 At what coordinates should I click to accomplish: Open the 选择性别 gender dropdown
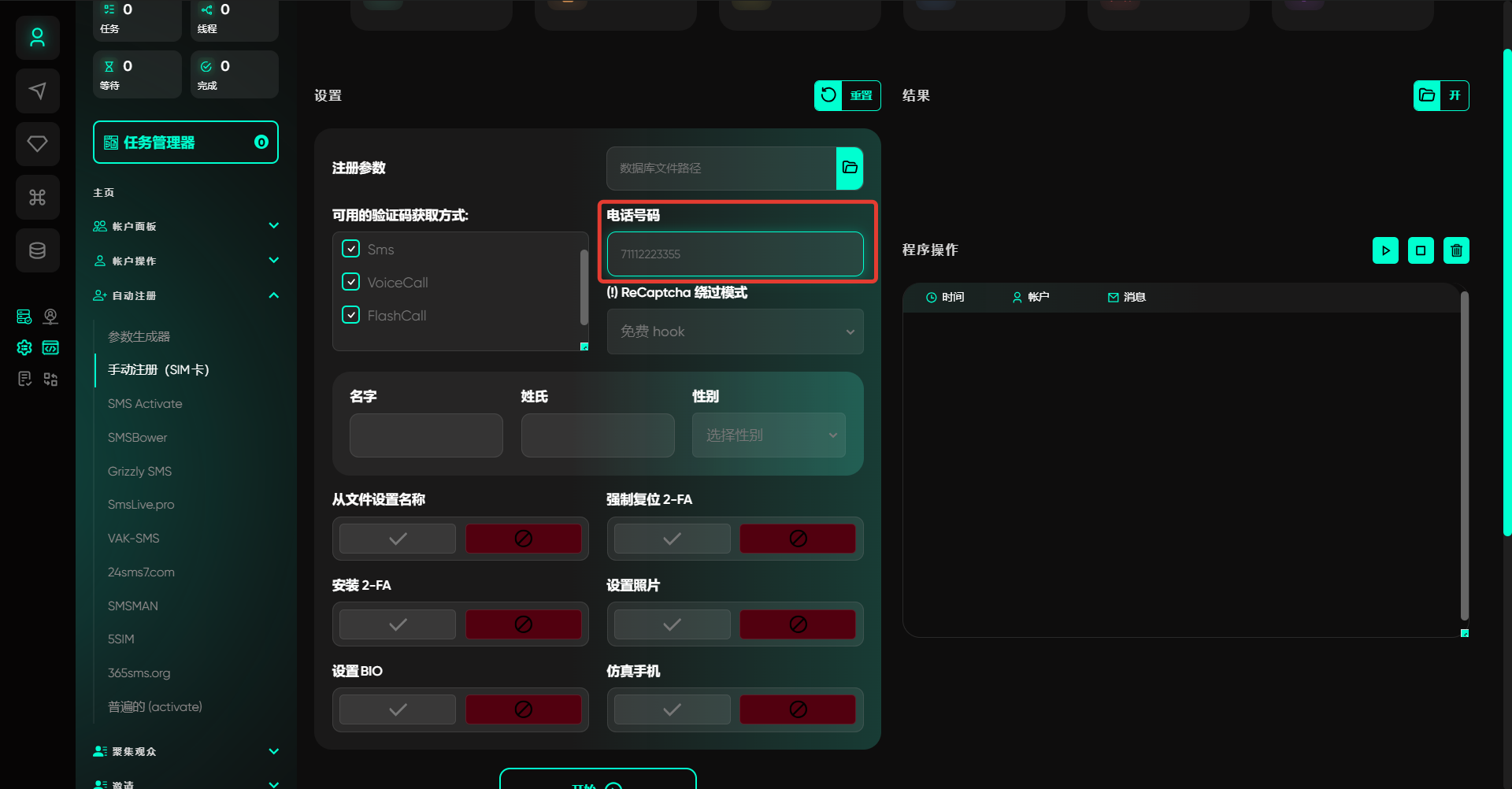[769, 435]
